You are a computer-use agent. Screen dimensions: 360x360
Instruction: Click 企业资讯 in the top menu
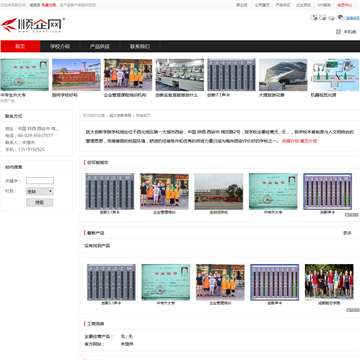[303, 5]
